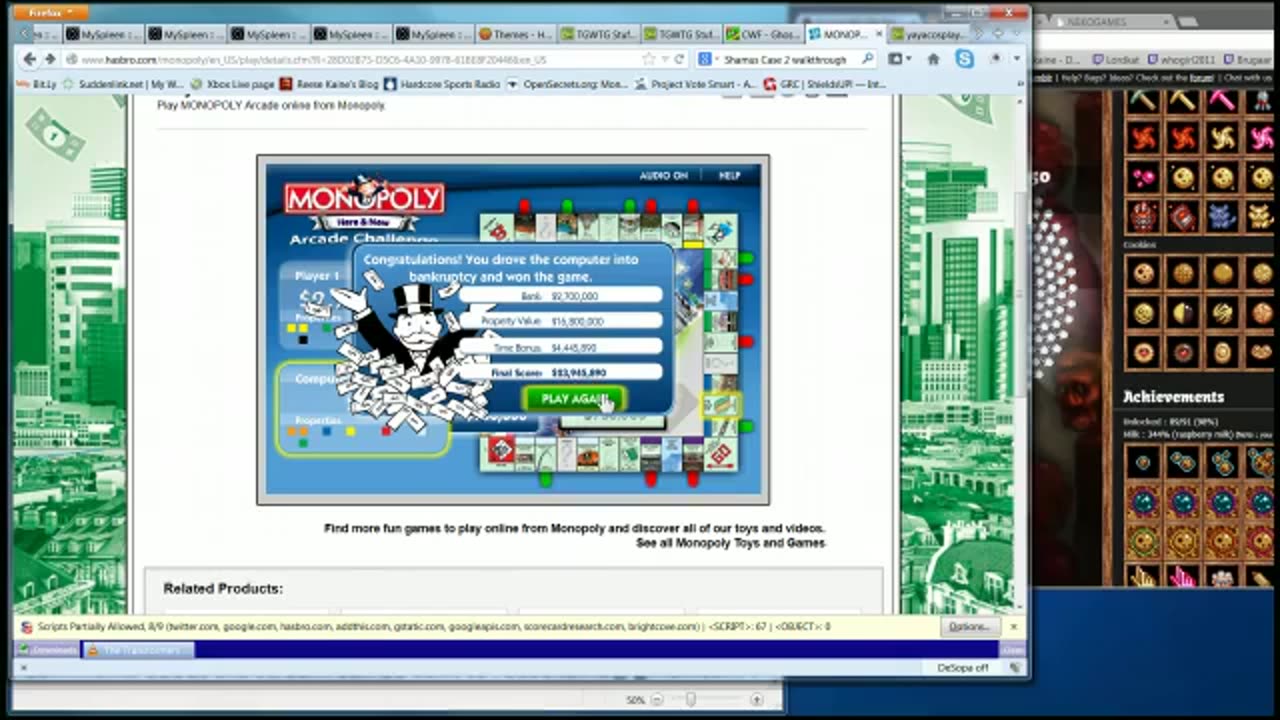Screen dimensions: 1280x720
Task: Open NoScript Options button
Action: click(x=968, y=626)
